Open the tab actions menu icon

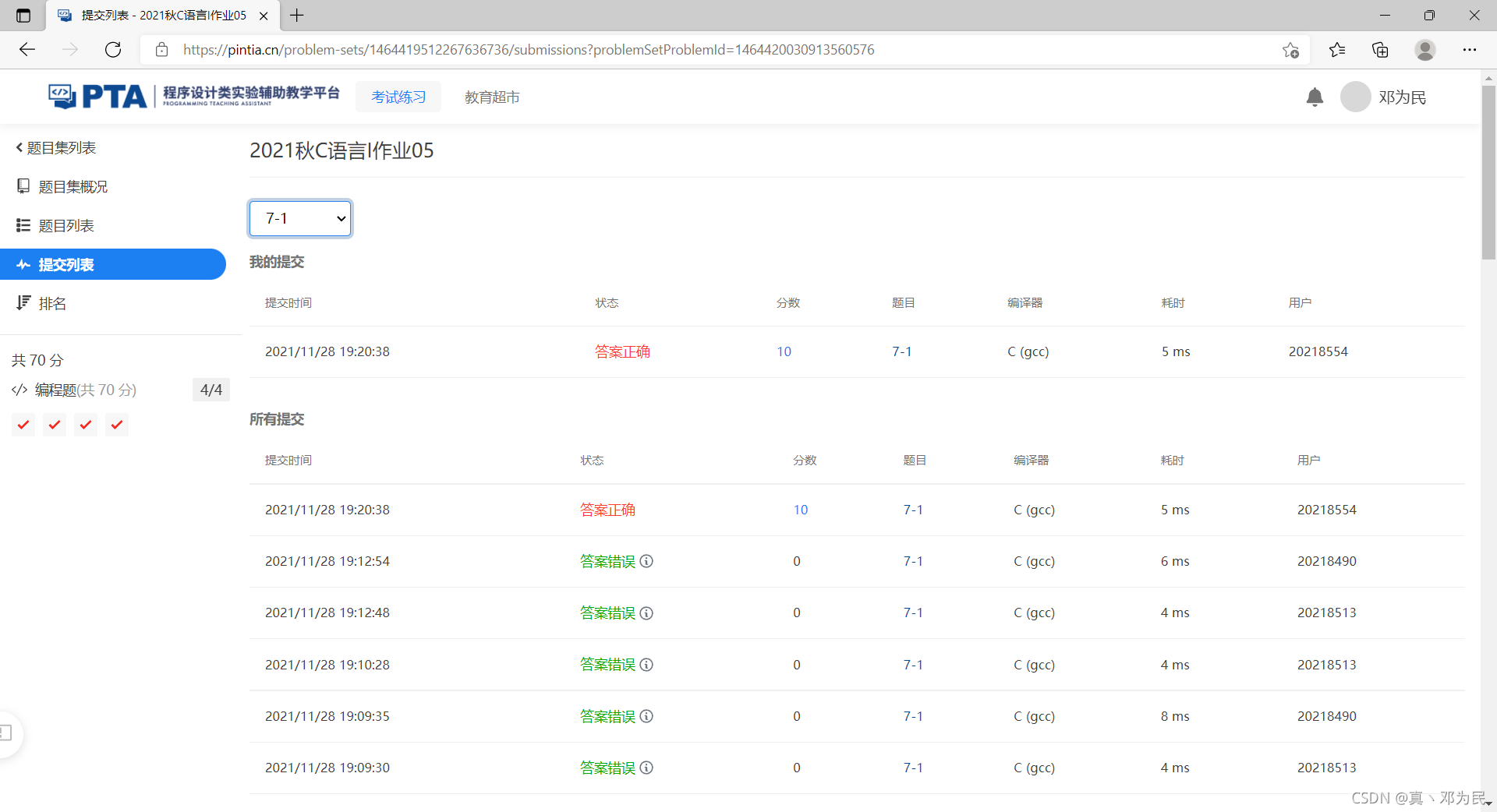(23, 16)
